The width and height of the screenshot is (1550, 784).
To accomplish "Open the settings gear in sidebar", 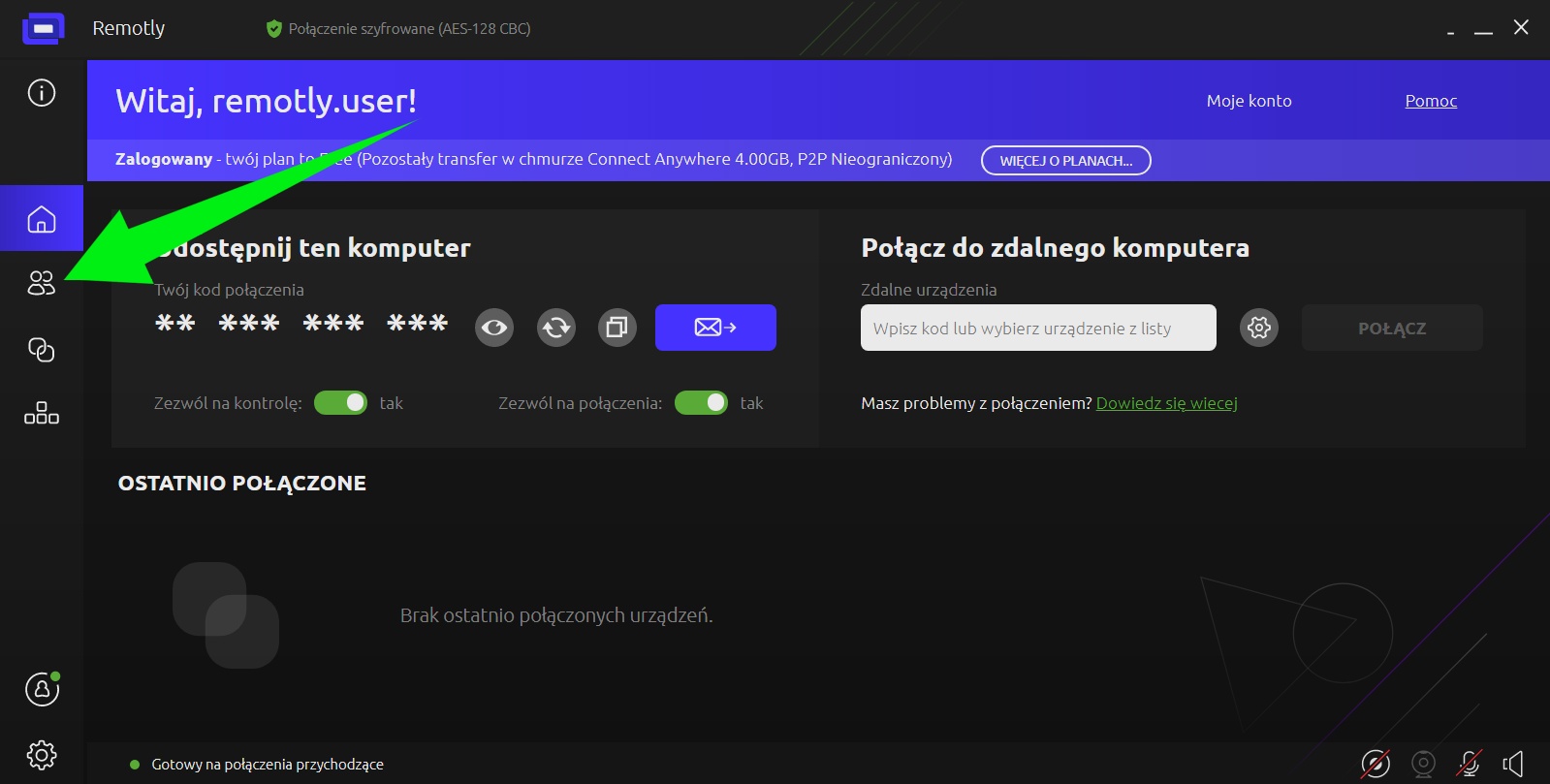I will [x=41, y=754].
